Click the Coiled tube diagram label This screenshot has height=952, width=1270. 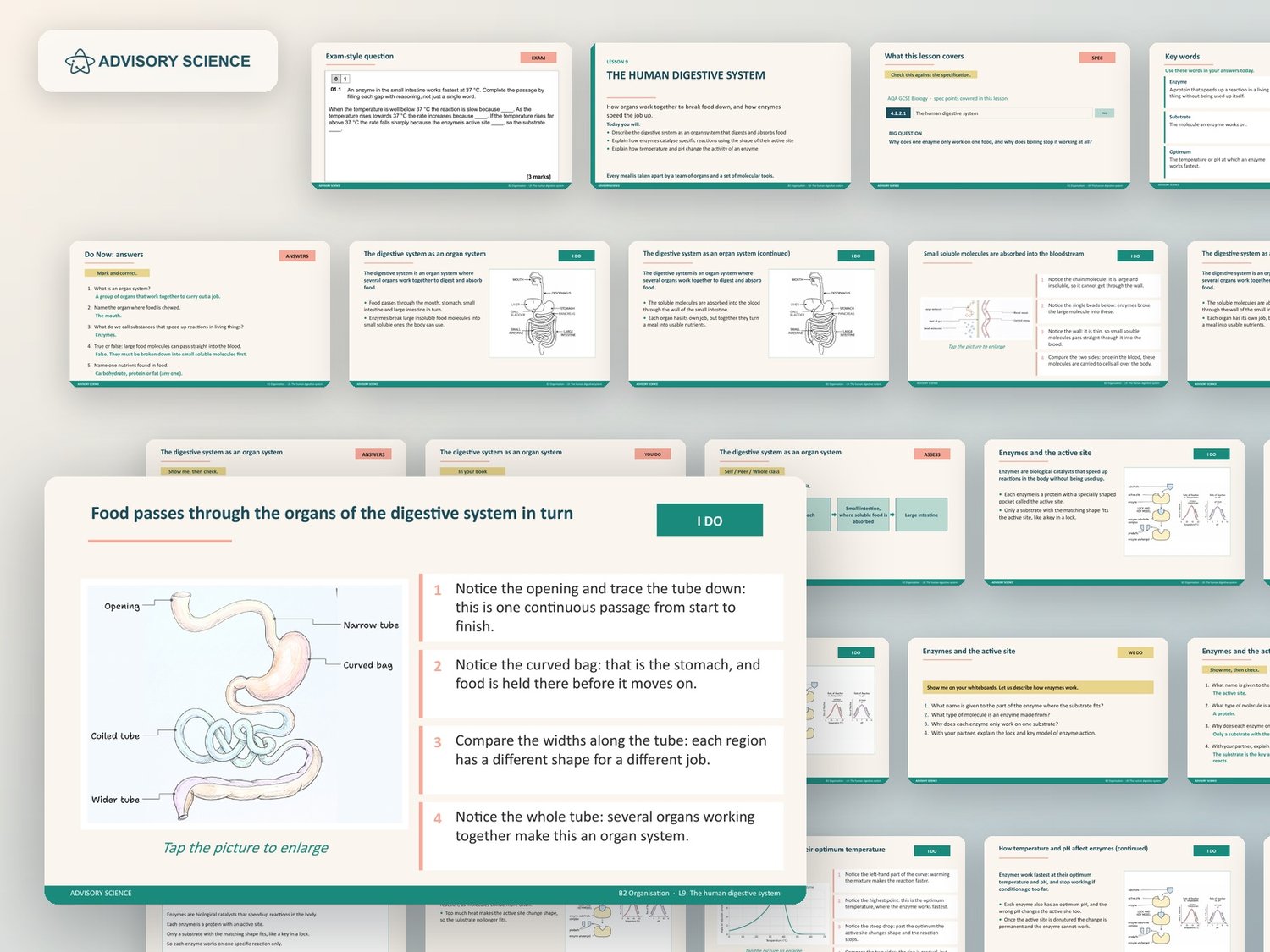(115, 736)
